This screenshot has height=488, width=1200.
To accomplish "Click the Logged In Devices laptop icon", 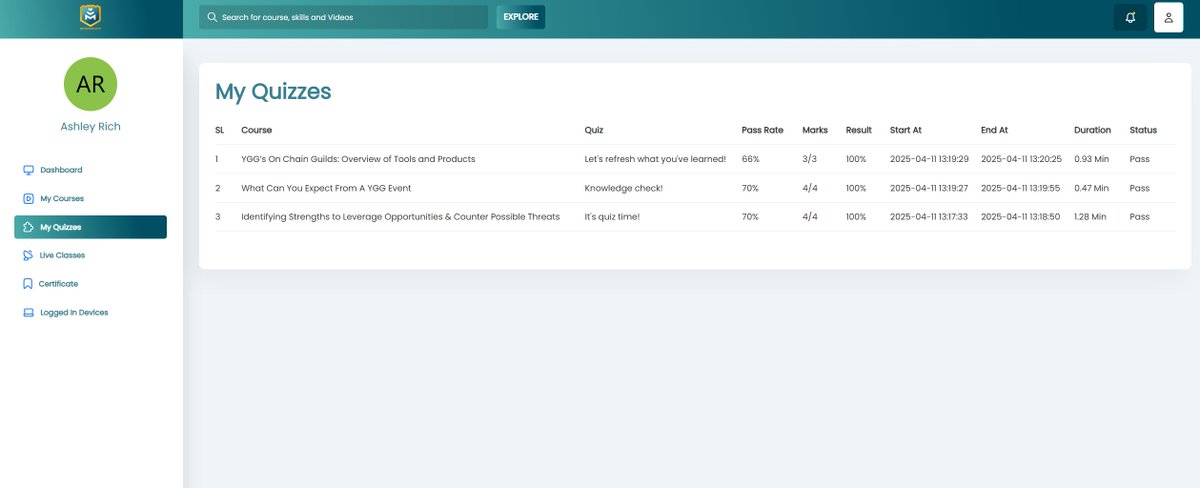I will [28, 312].
